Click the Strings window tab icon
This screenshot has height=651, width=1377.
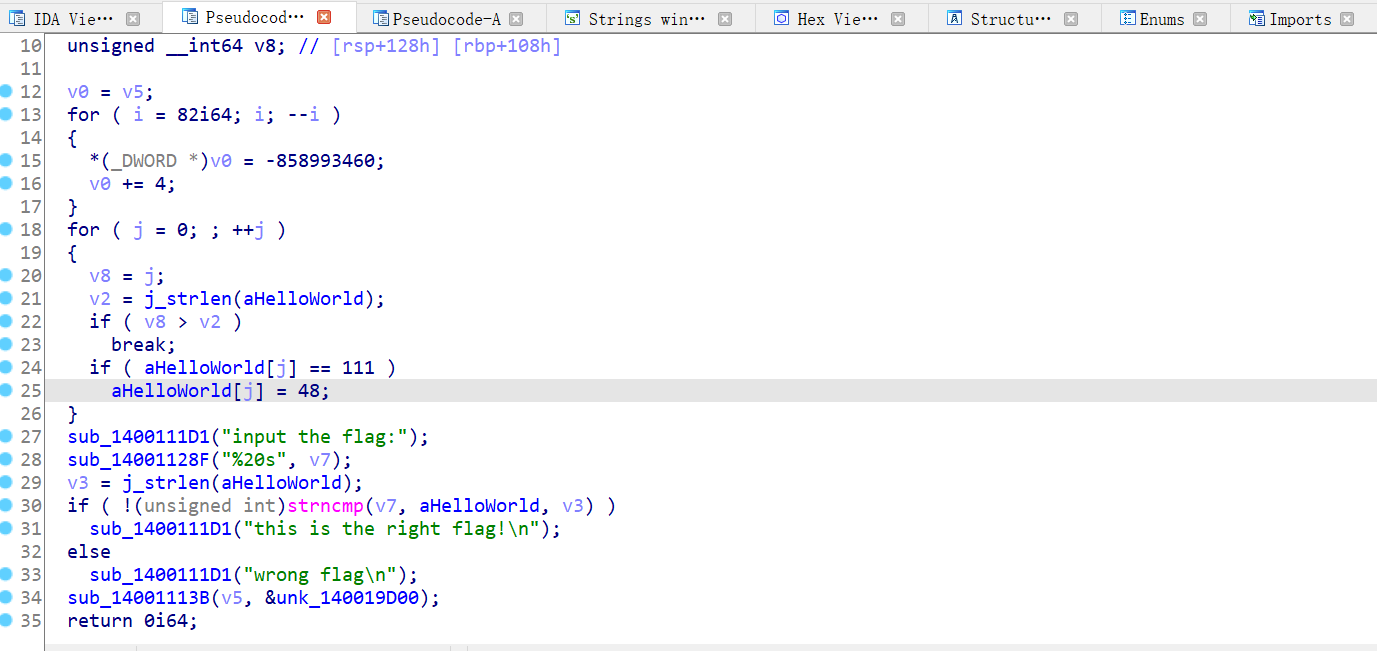[572, 19]
